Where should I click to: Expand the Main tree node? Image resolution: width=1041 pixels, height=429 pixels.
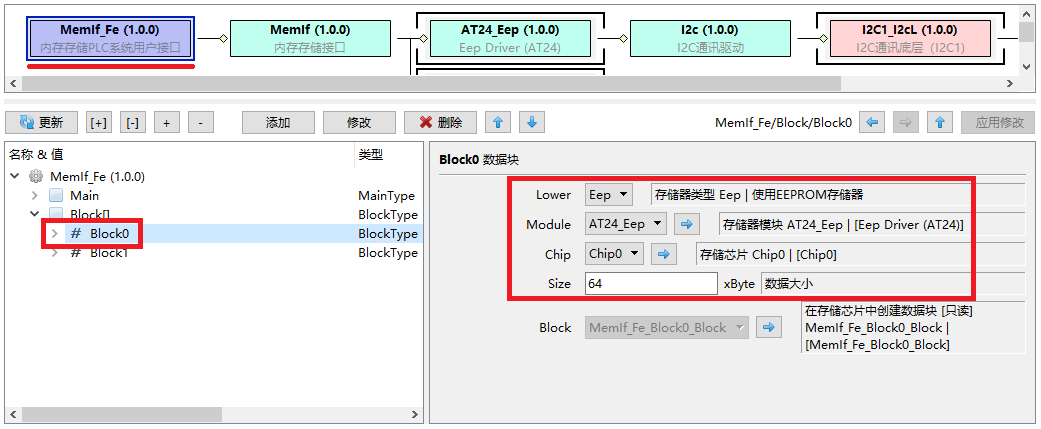coord(35,195)
